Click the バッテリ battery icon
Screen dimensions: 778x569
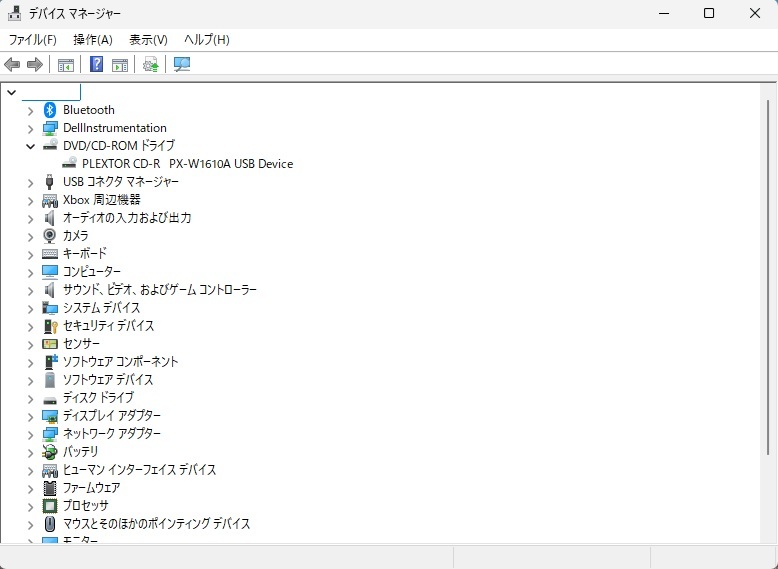[x=50, y=452]
